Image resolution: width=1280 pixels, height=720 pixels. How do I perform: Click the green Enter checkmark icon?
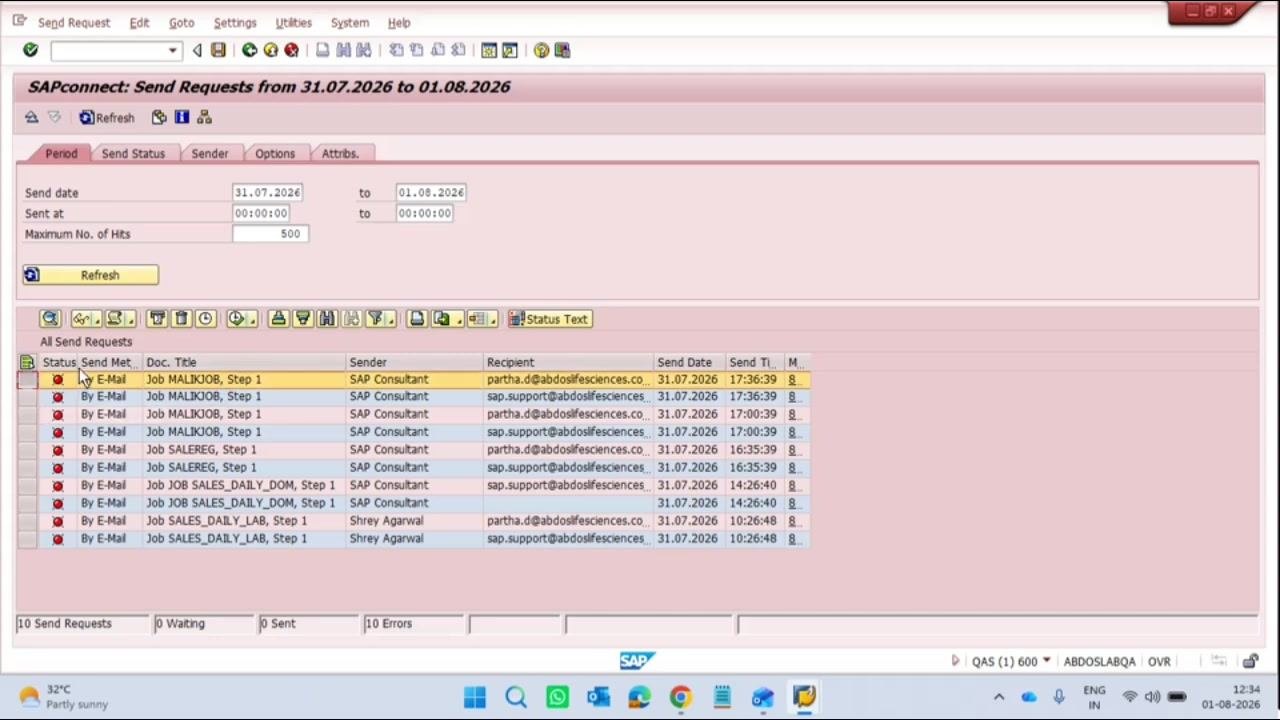click(30, 50)
